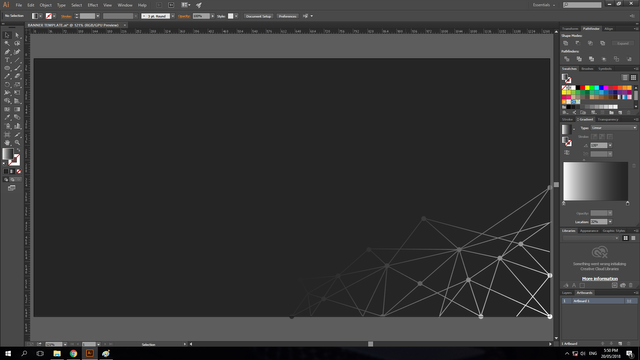This screenshot has height=360, width=640.
Task: Select the Pen tool
Action: coord(7,52)
